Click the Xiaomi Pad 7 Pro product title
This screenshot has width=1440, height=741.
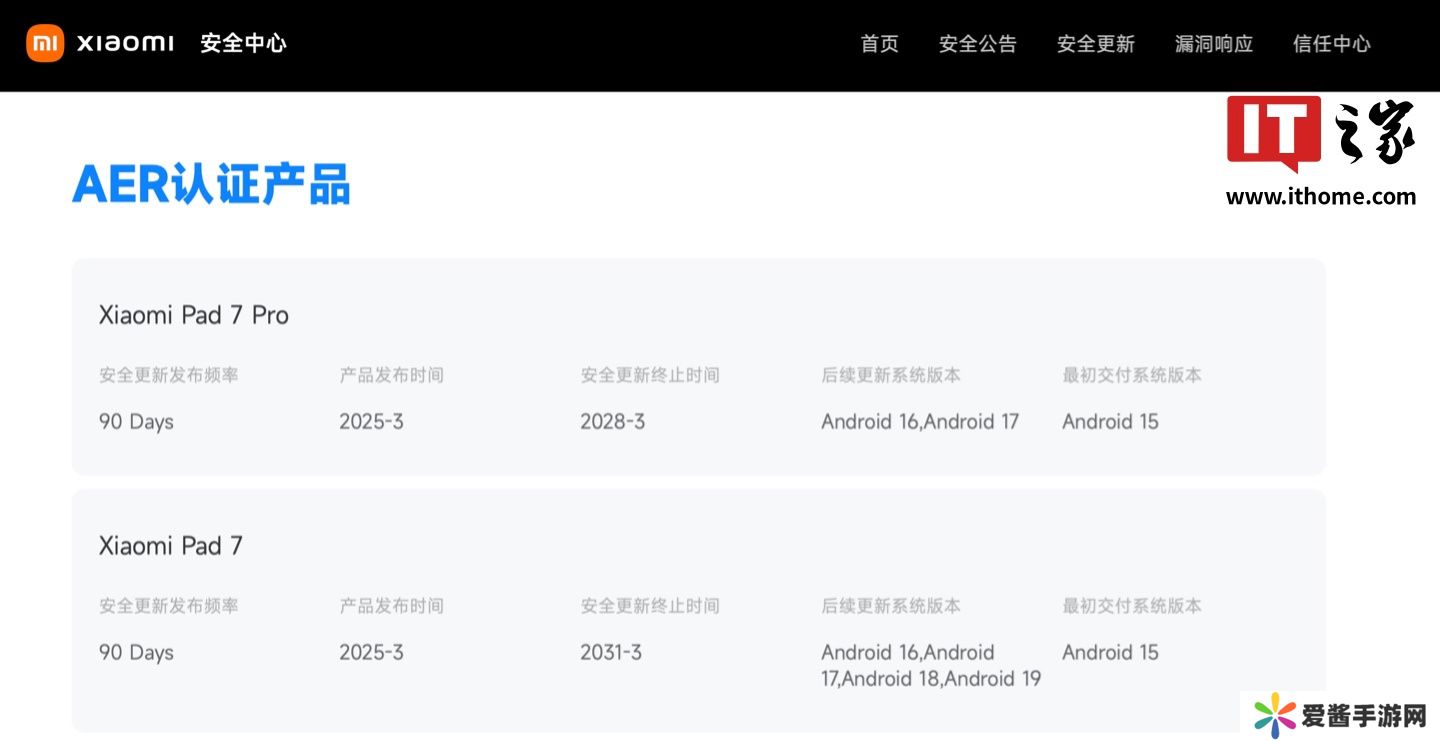coord(194,315)
